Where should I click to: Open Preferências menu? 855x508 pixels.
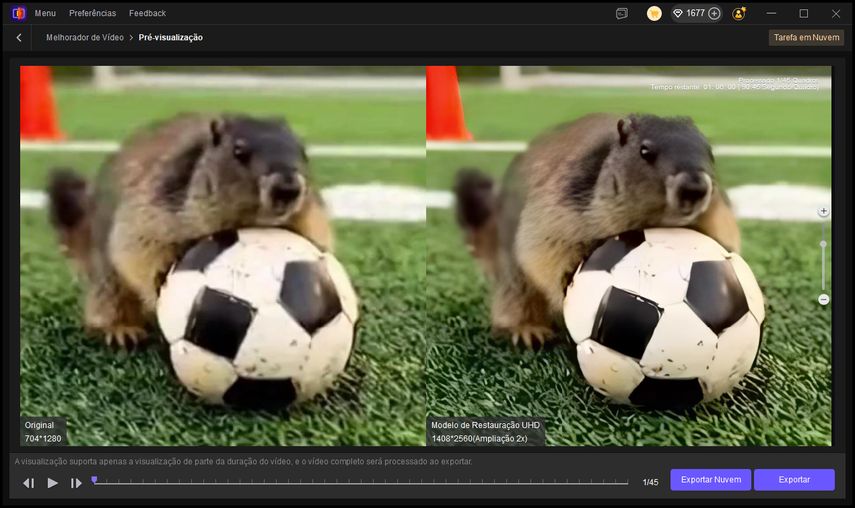pyautogui.click(x=92, y=13)
